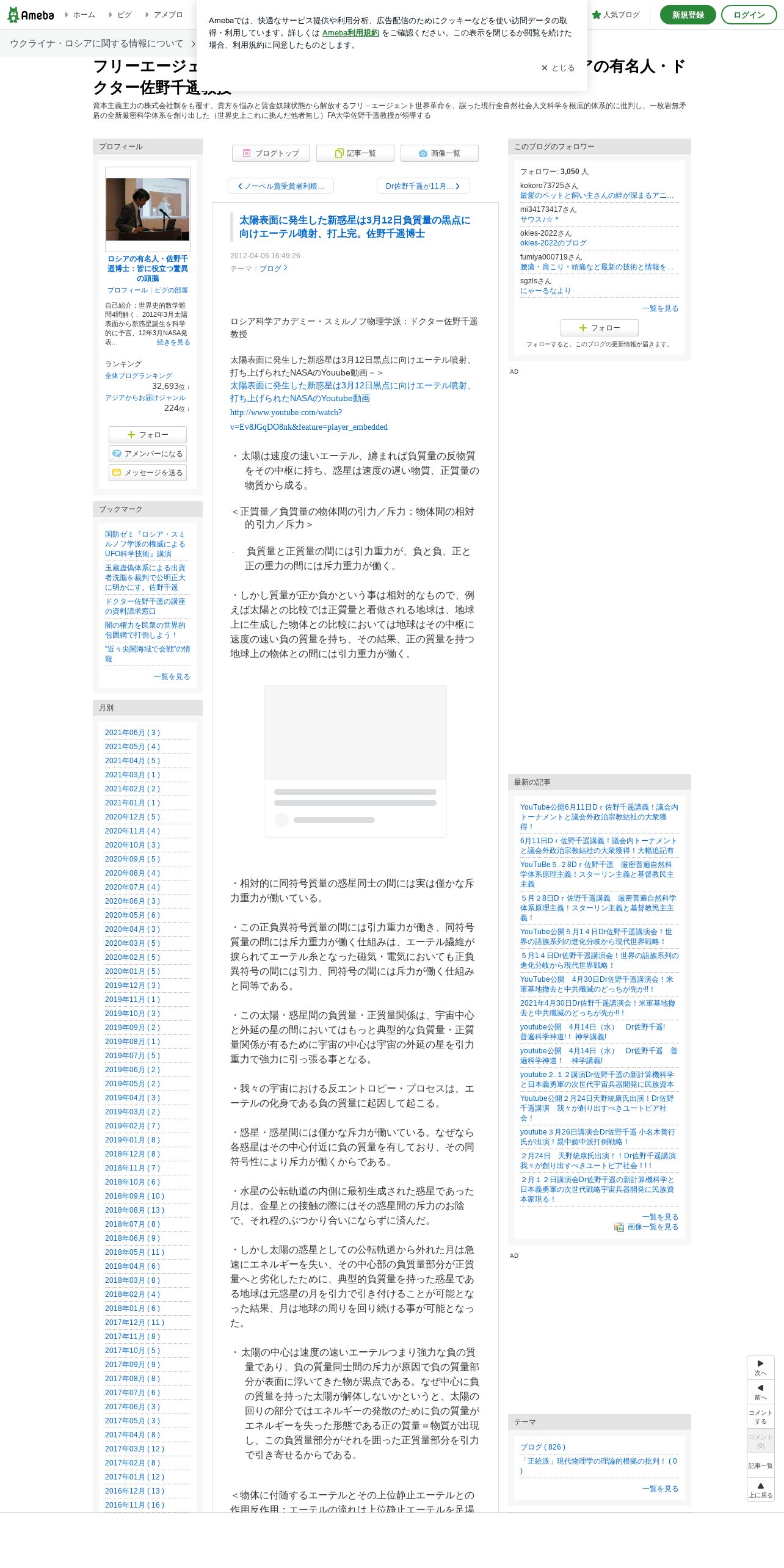
Task: Click the profile photo thumbnail
Action: tap(148, 209)
